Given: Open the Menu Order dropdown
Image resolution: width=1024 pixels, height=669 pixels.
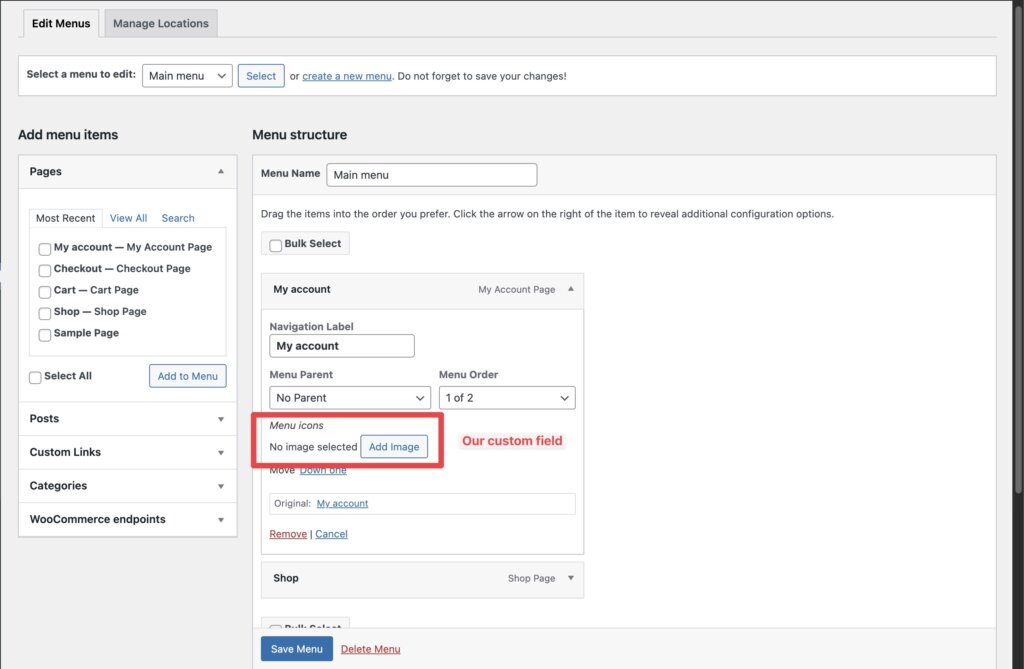Looking at the screenshot, I should [507, 398].
